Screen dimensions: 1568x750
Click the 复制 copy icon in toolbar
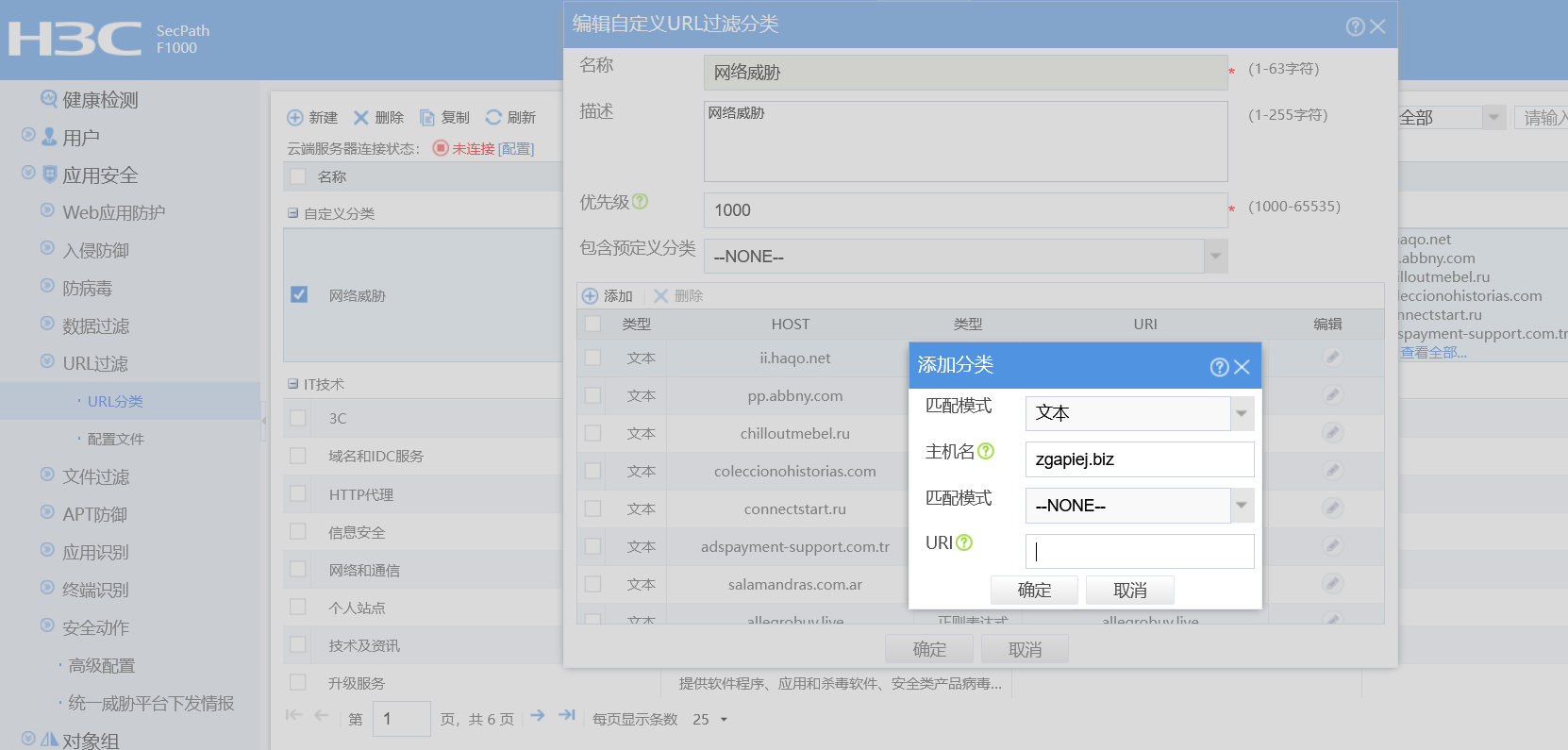tap(427, 117)
